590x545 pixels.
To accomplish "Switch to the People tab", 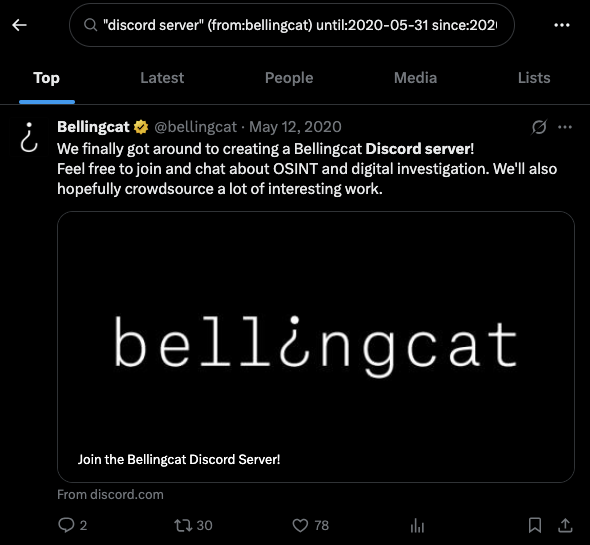I will (x=289, y=78).
